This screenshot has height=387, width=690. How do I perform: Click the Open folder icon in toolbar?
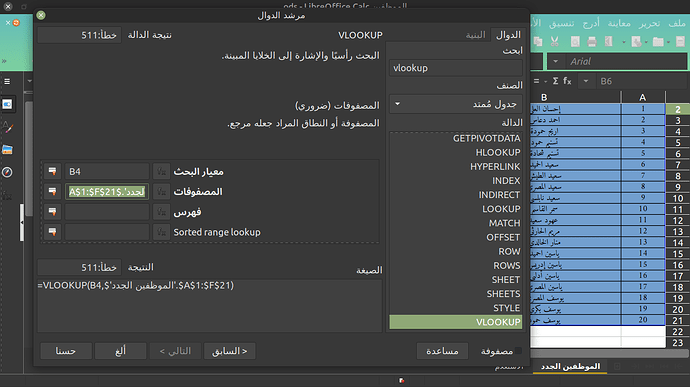point(658,42)
